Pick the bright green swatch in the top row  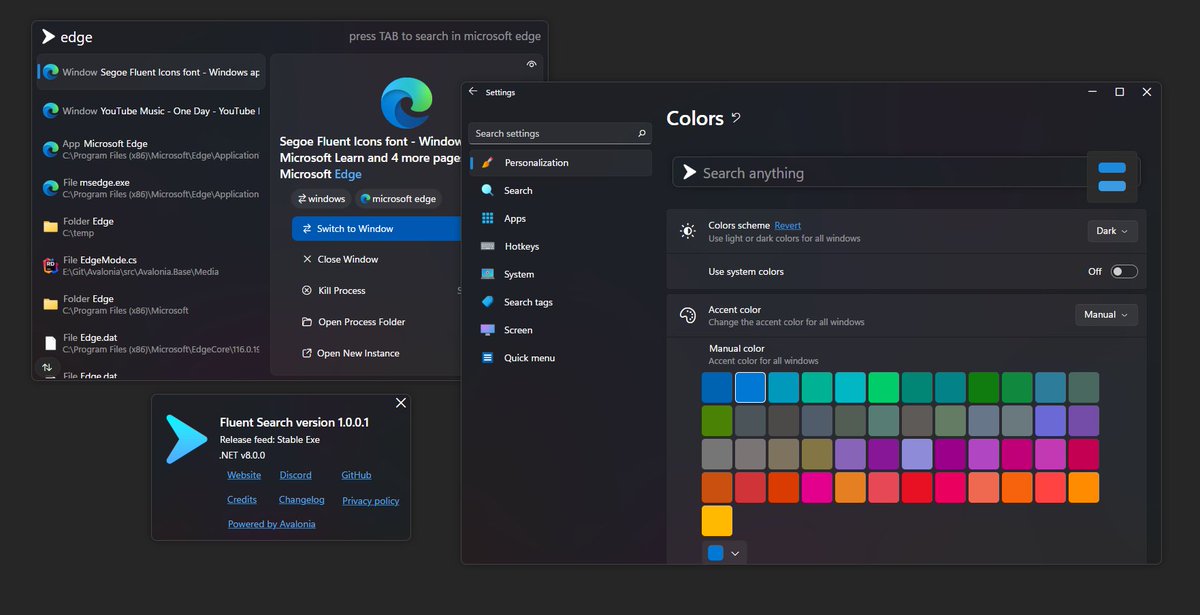pos(884,387)
